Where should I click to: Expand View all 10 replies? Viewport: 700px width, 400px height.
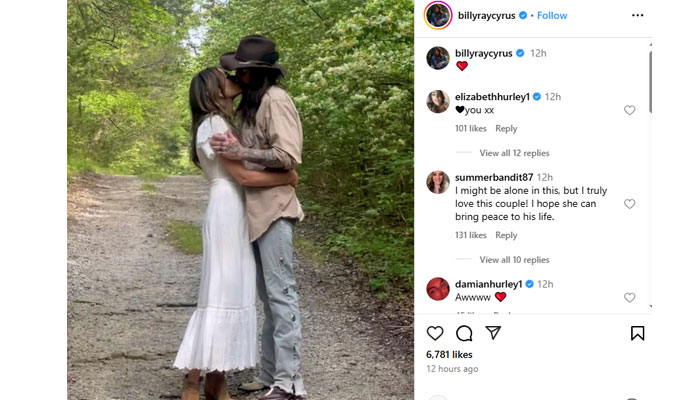point(514,260)
